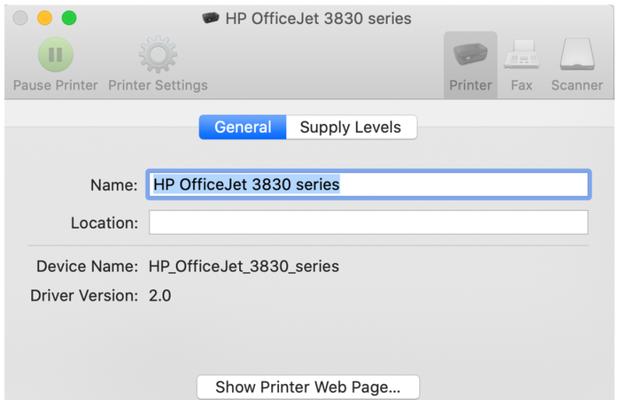
Task: Select the General tab
Action: click(242, 127)
